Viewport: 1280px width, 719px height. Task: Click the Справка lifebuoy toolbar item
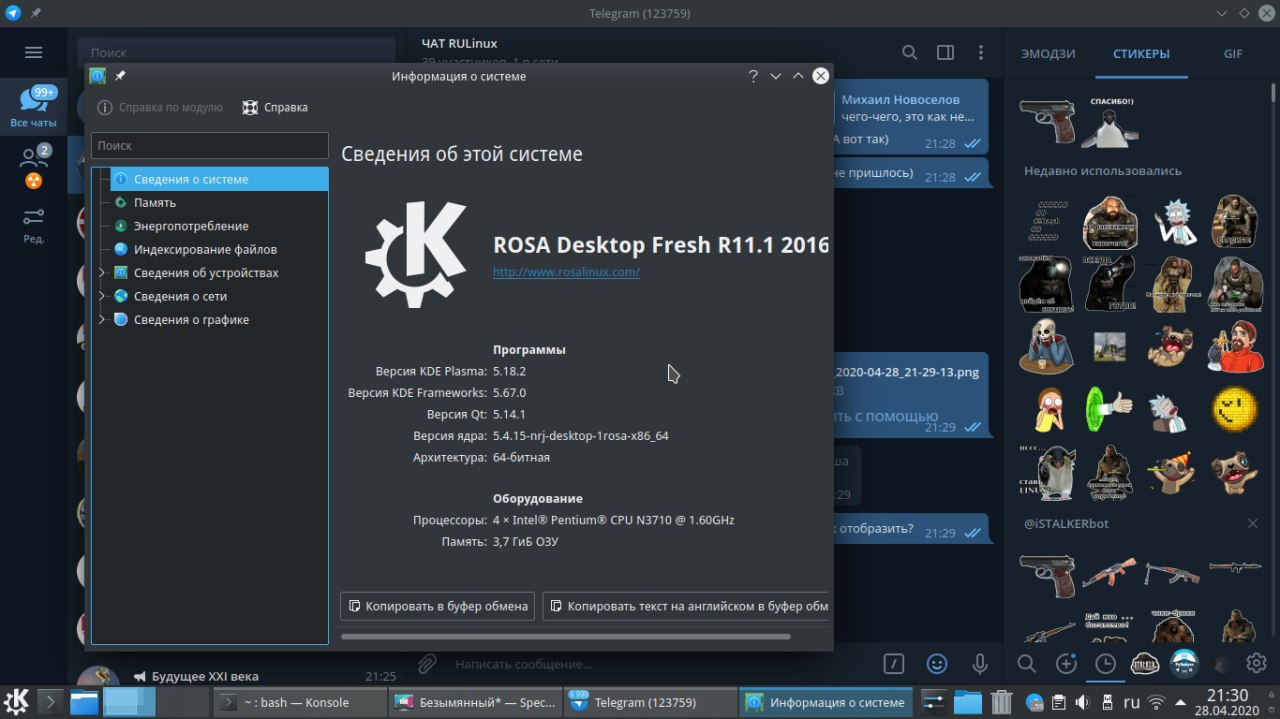tap(275, 107)
